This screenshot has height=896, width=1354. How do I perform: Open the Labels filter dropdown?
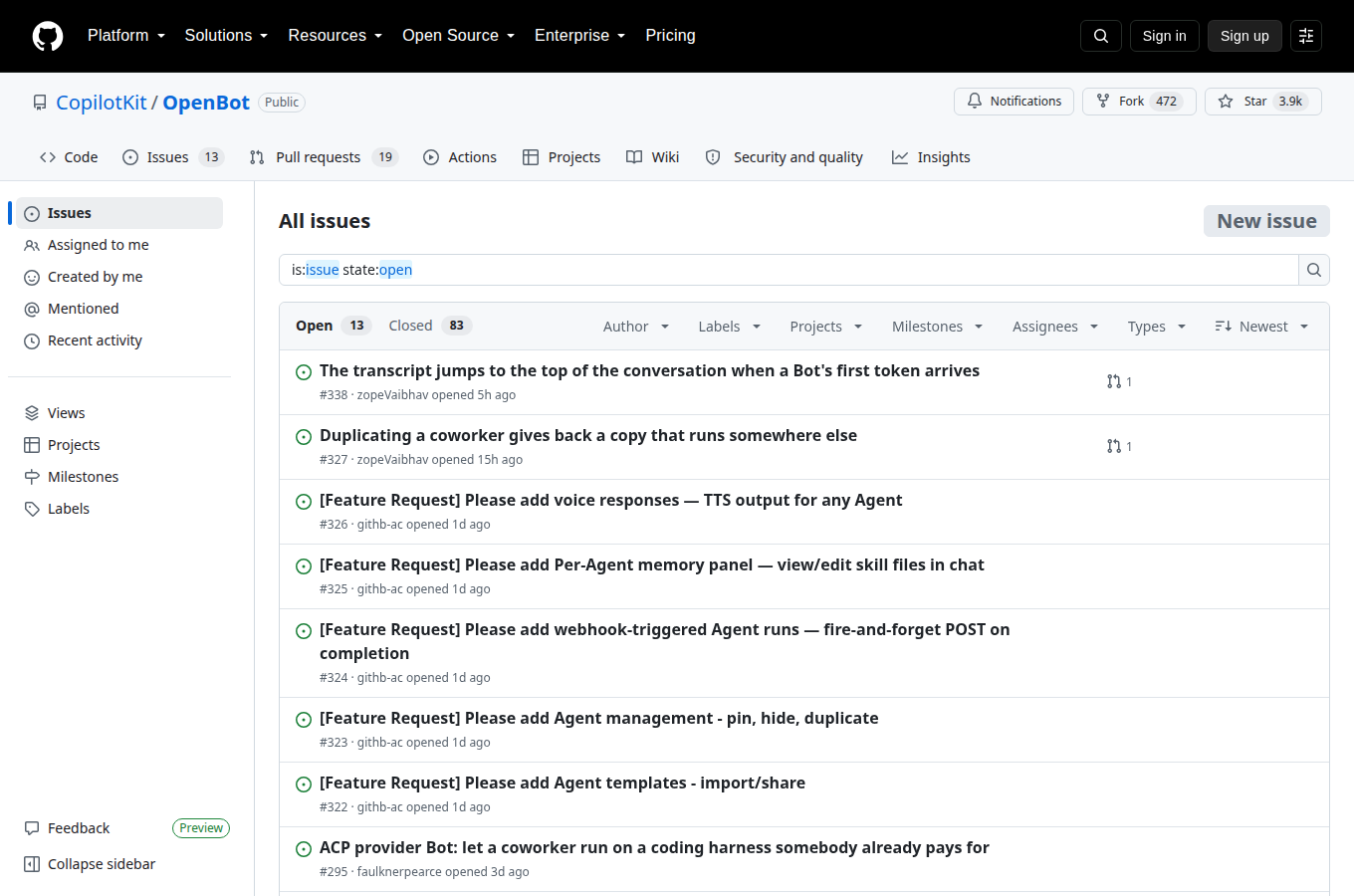[x=730, y=327]
